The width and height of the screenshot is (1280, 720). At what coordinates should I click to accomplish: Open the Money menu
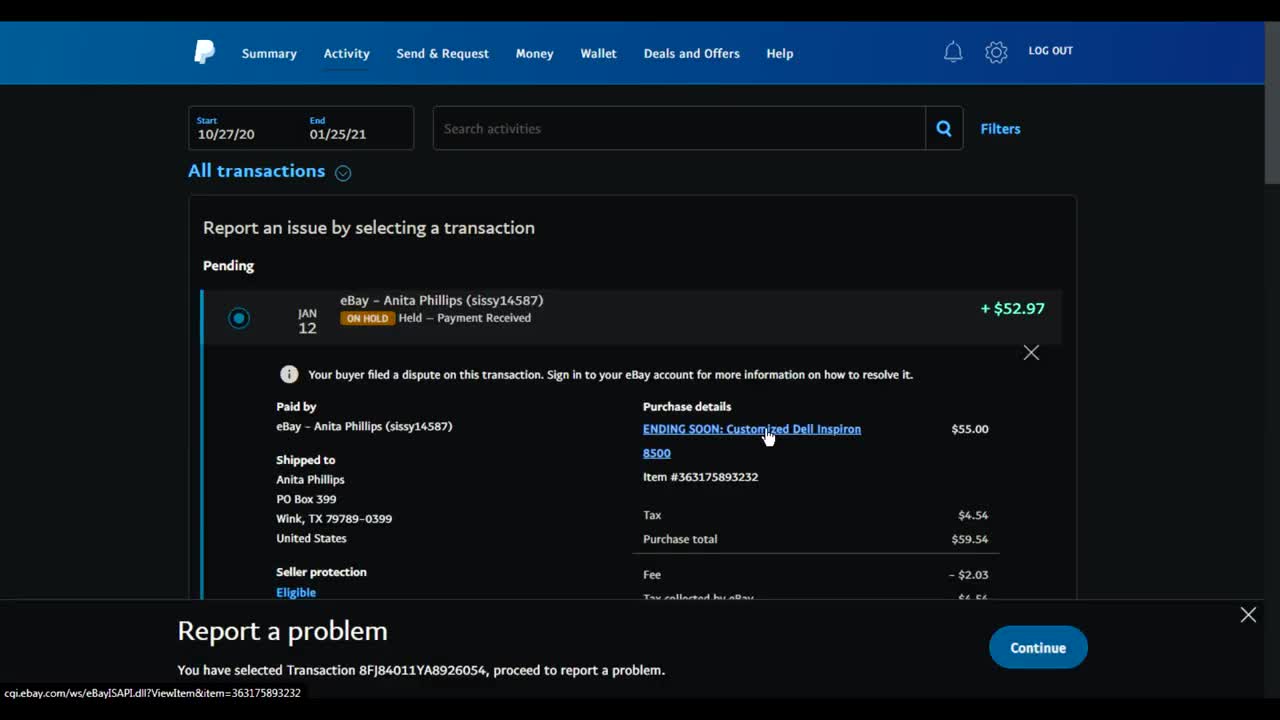pos(534,53)
